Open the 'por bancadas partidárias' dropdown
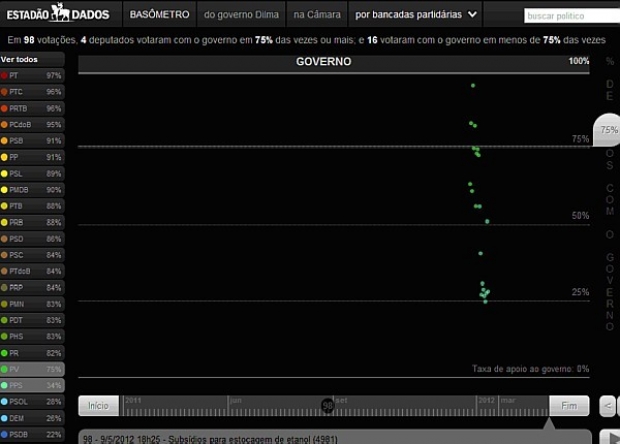The width and height of the screenshot is (620, 444). [416, 15]
